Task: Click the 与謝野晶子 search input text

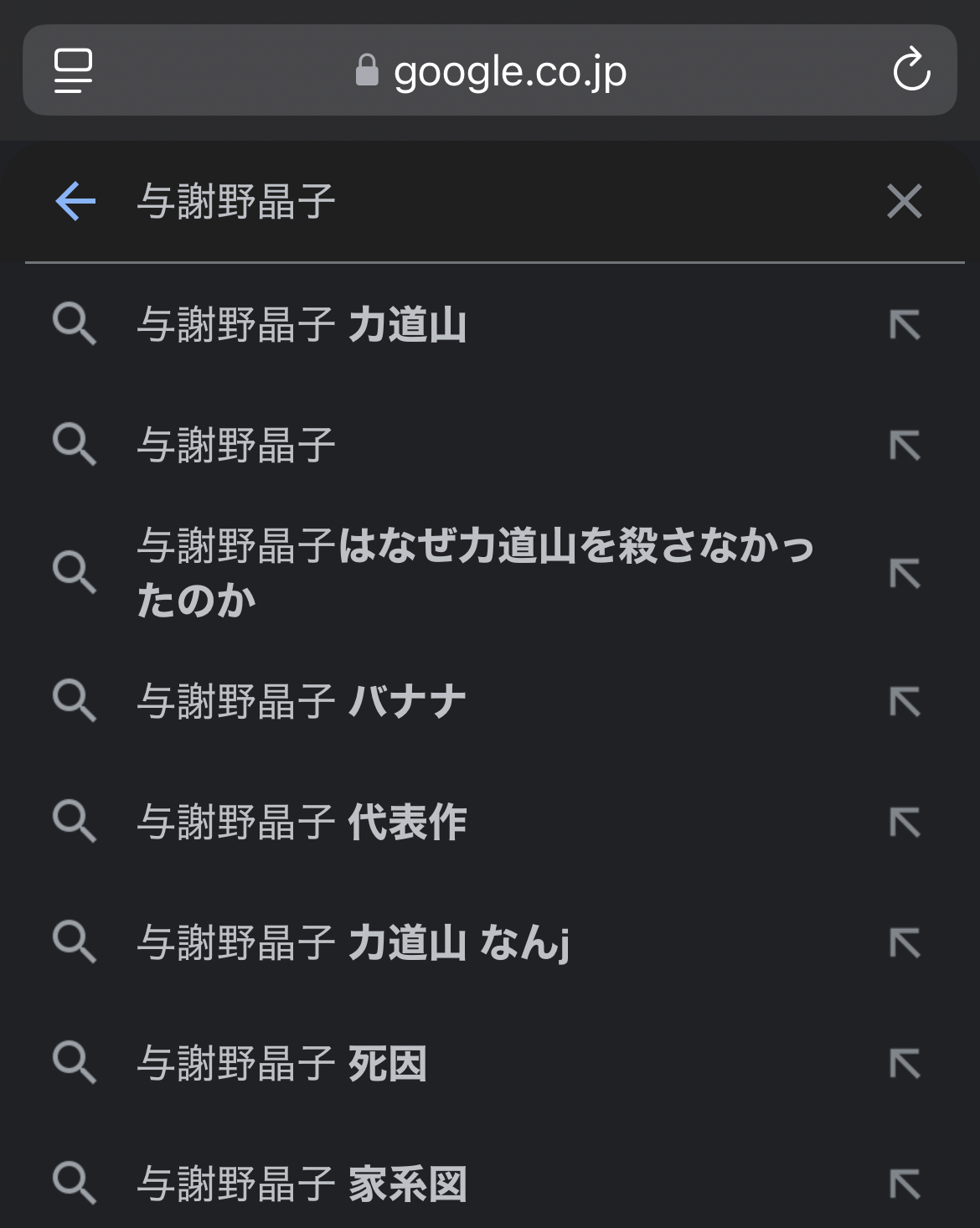Action: (x=236, y=202)
